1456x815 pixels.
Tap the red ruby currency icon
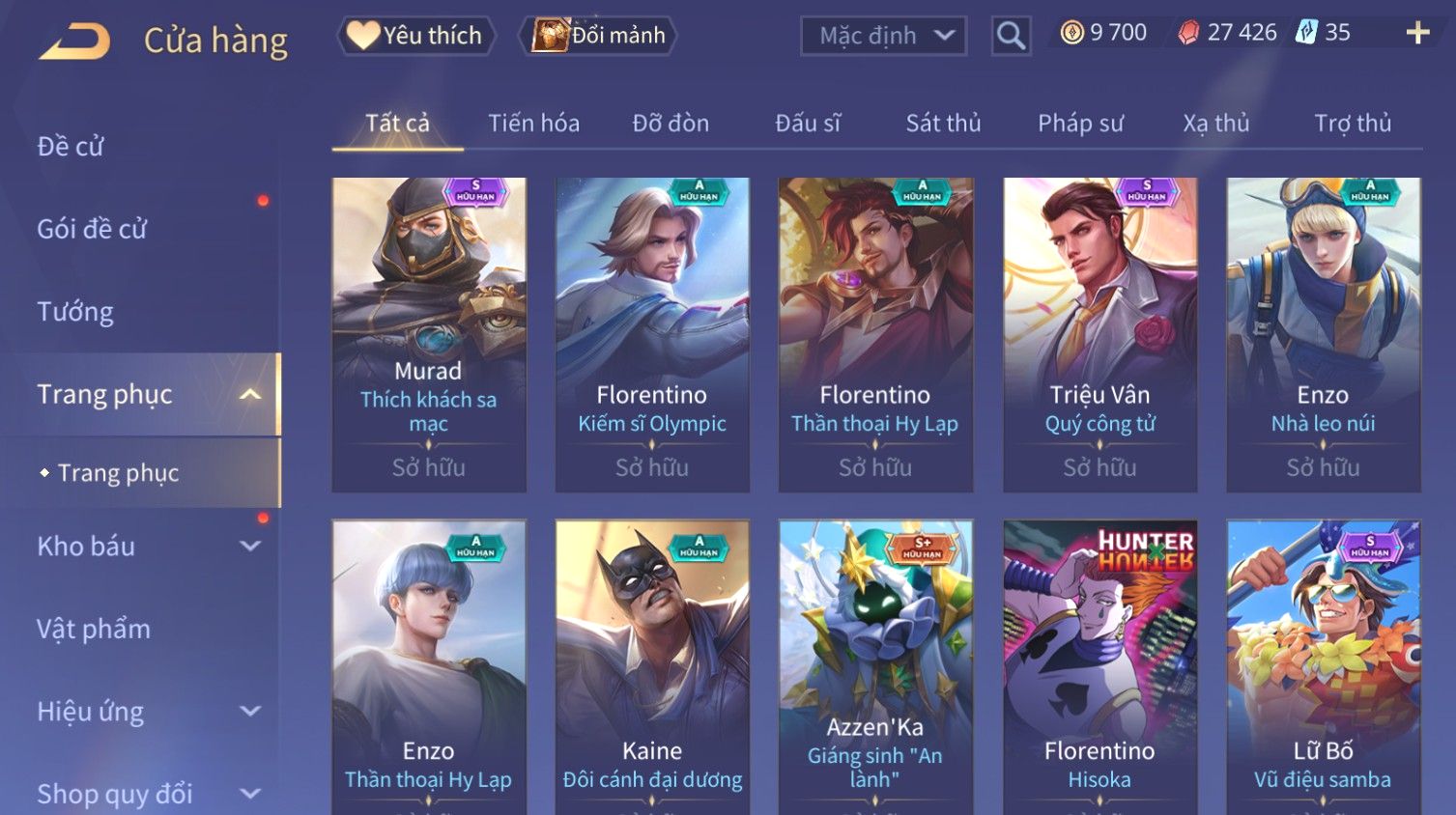[1188, 33]
